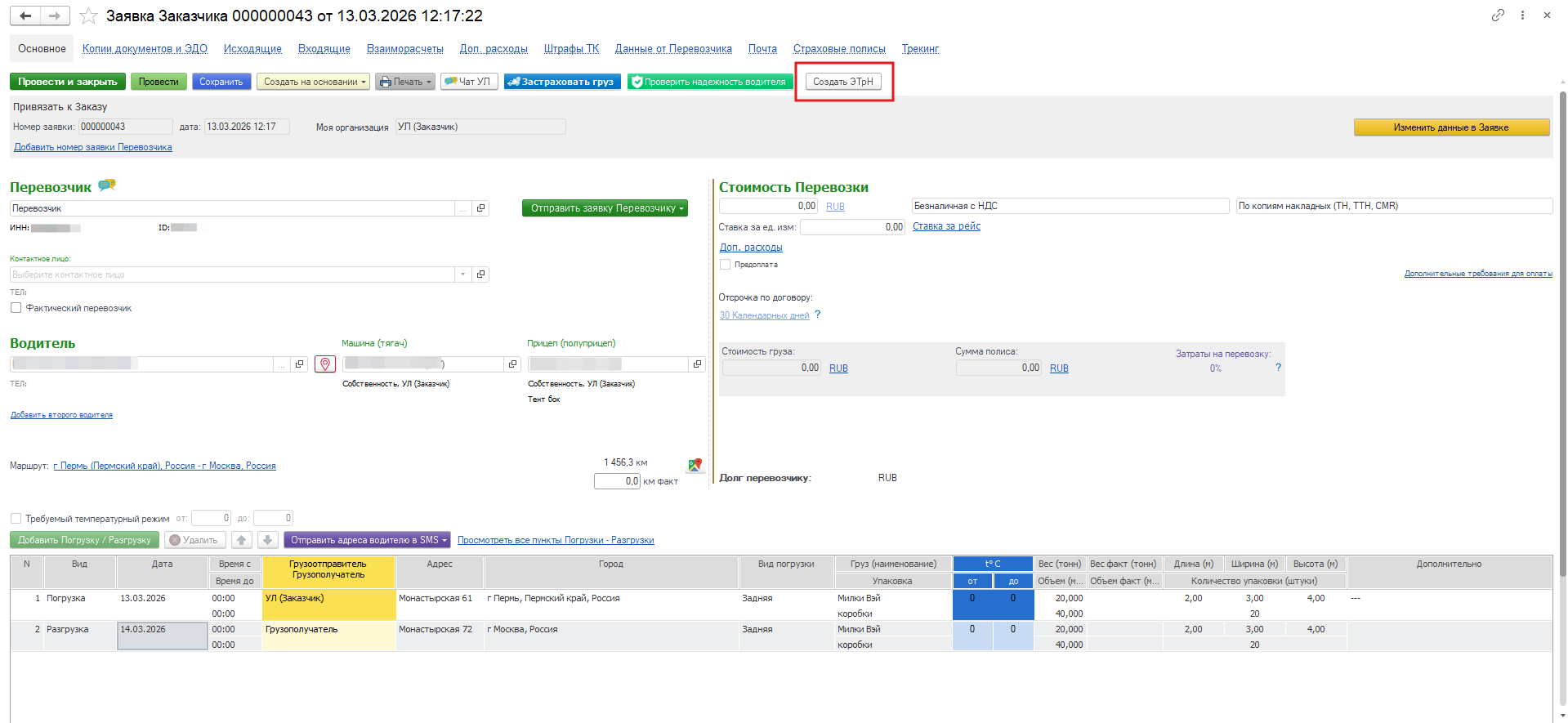Viewport: 1568px width, 723px height.
Task: Switch to the Входящие tab
Action: (324, 49)
